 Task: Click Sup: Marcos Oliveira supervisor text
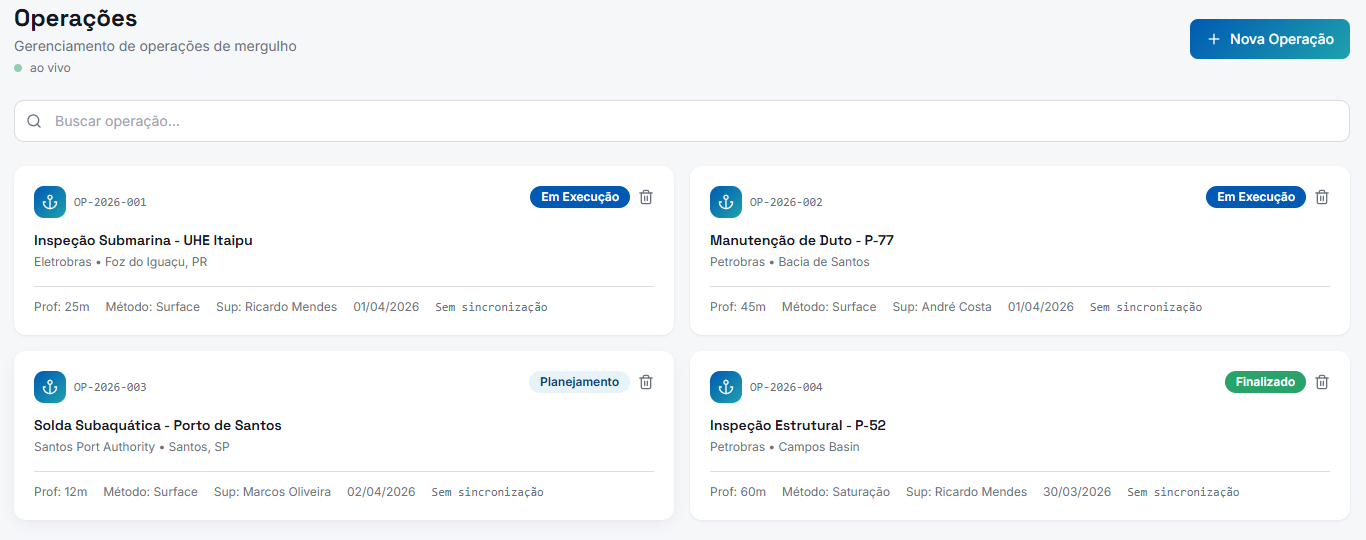point(272,492)
